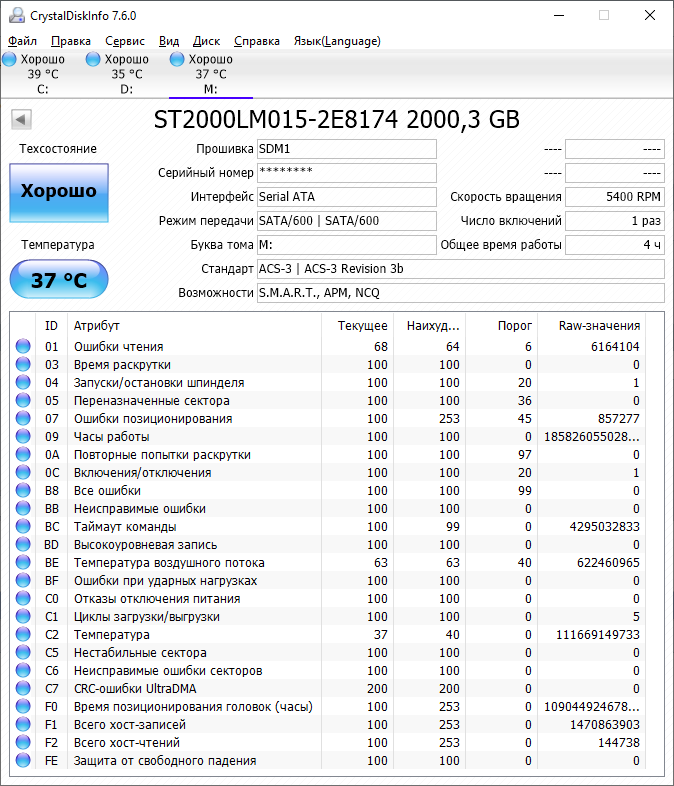Click status circle for Температура row C2

point(23,635)
